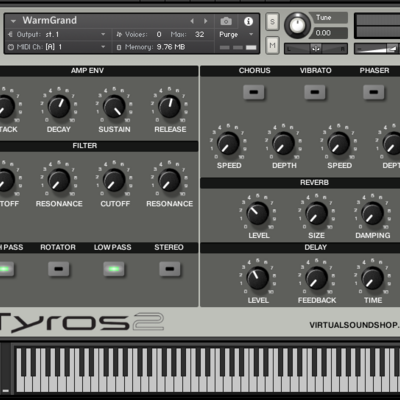Solo the instrument with S button
The image size is (400, 400).
click(272, 22)
